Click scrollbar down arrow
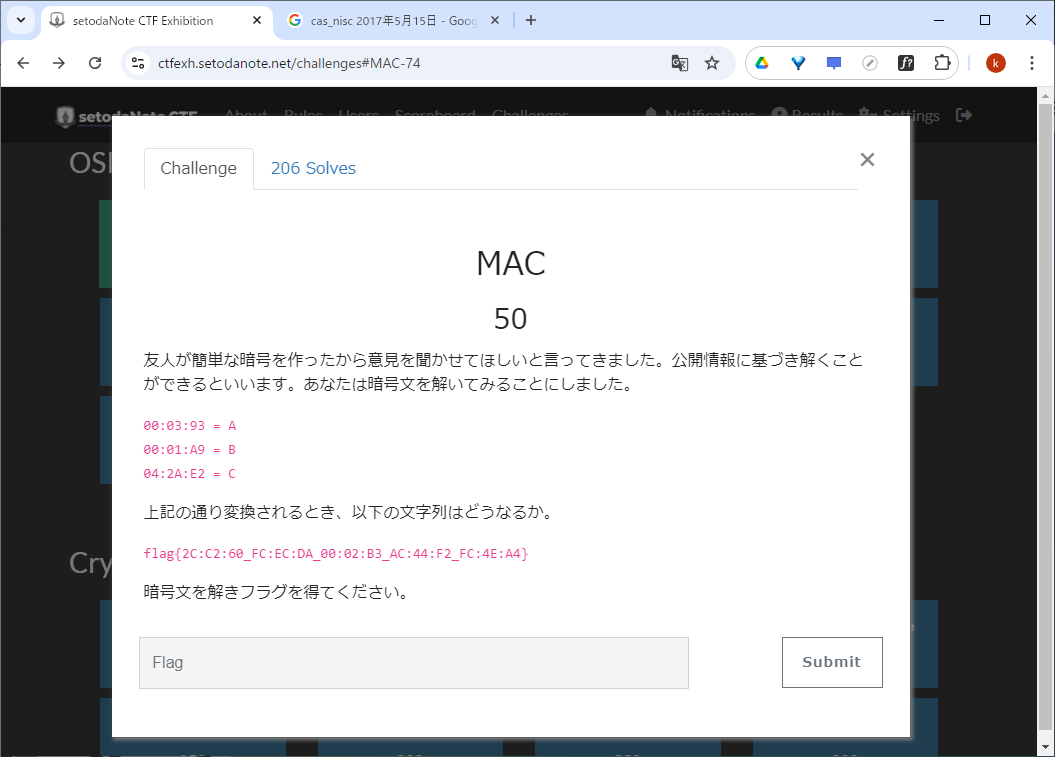The image size is (1055, 757). [1045, 747]
